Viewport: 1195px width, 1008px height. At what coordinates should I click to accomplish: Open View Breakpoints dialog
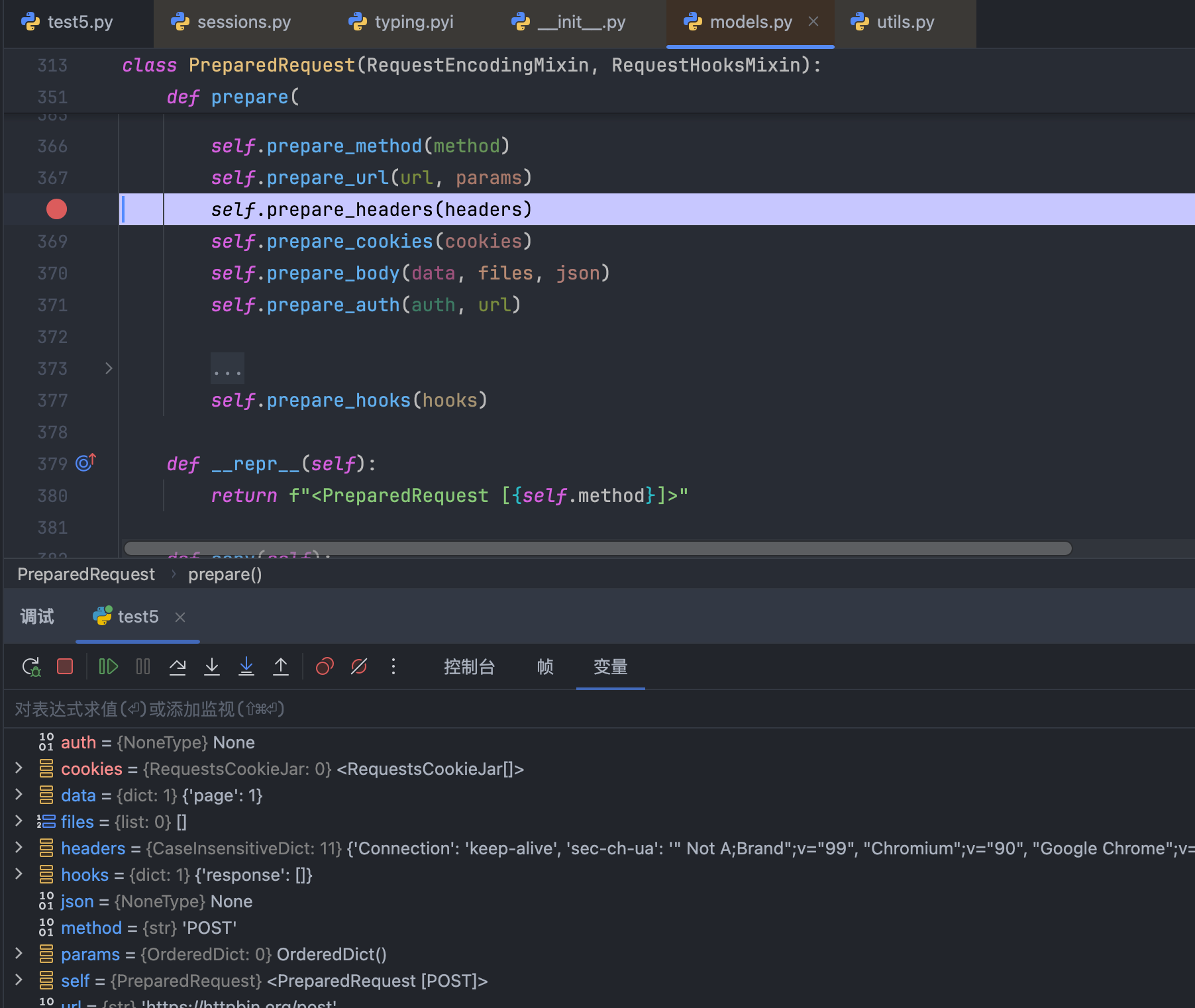[x=325, y=666]
